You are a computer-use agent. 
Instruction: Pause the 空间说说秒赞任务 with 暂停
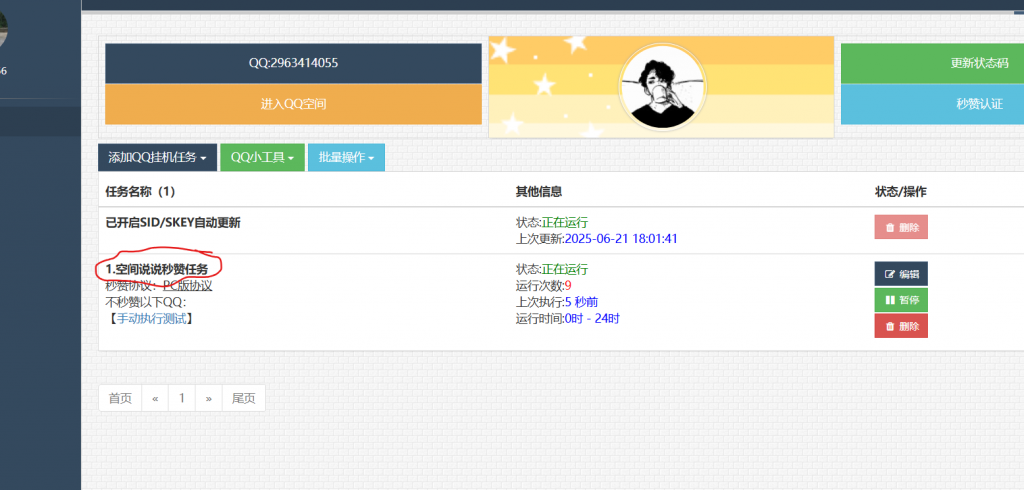click(x=901, y=300)
